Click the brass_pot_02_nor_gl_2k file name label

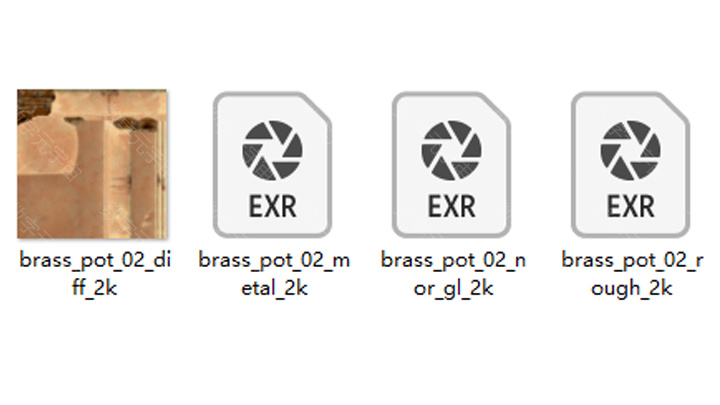(453, 274)
